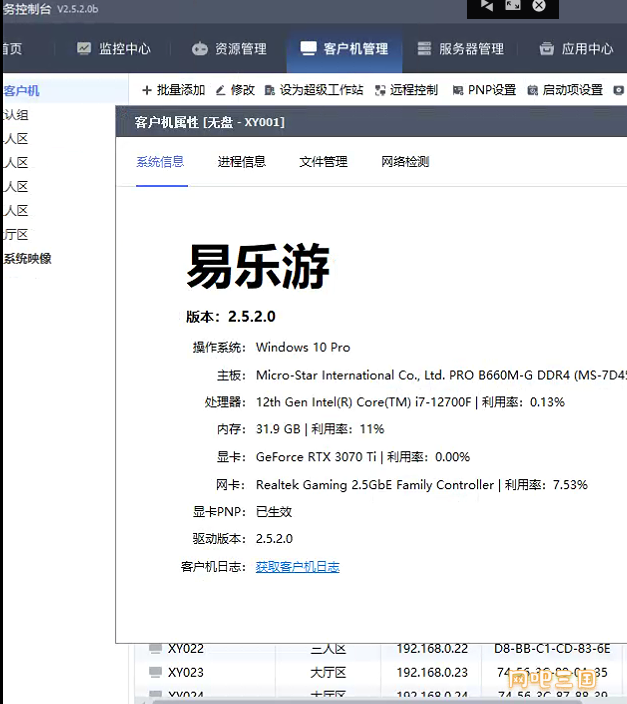Select client row XY023 in the list
The width and height of the screenshot is (627, 704).
185,673
